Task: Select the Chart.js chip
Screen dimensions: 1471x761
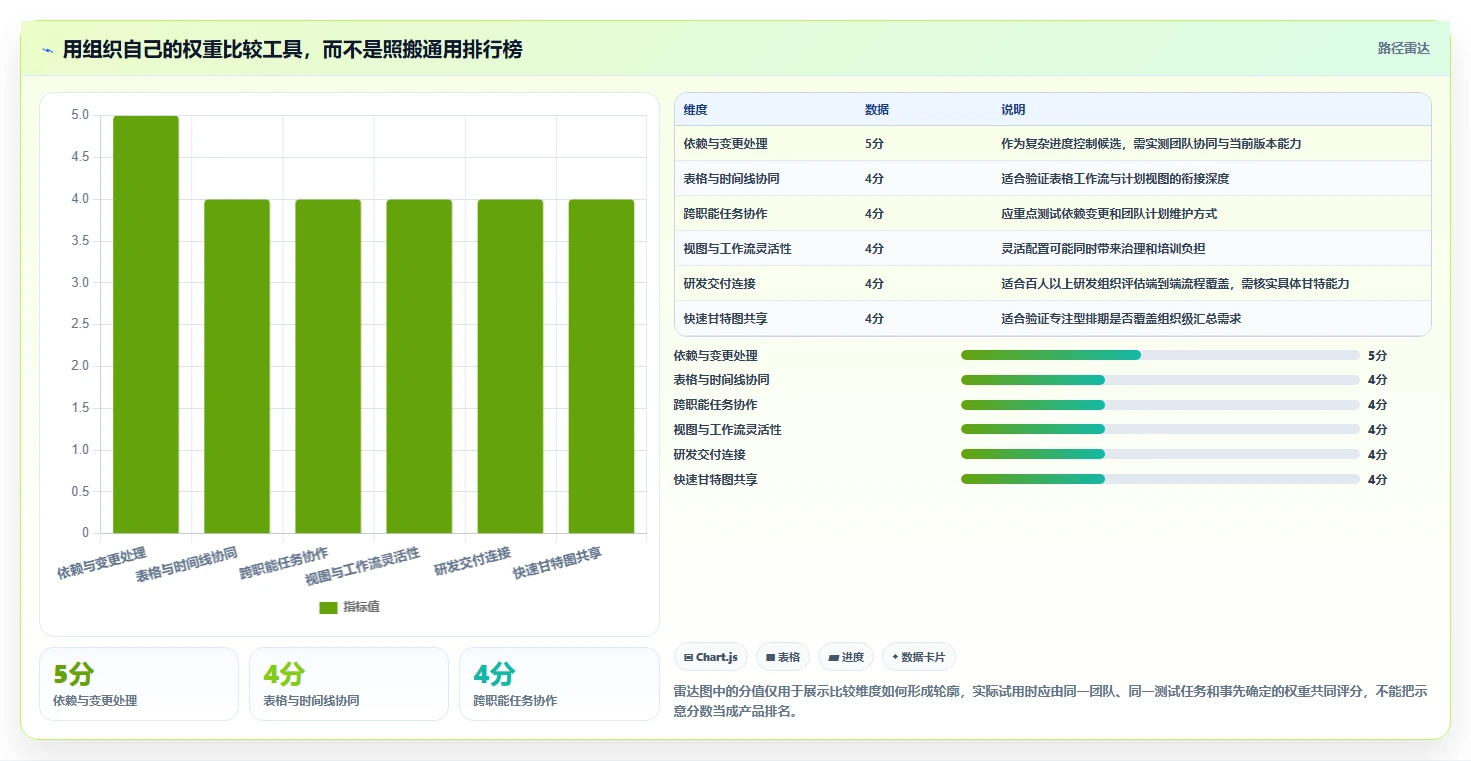Action: click(x=711, y=657)
